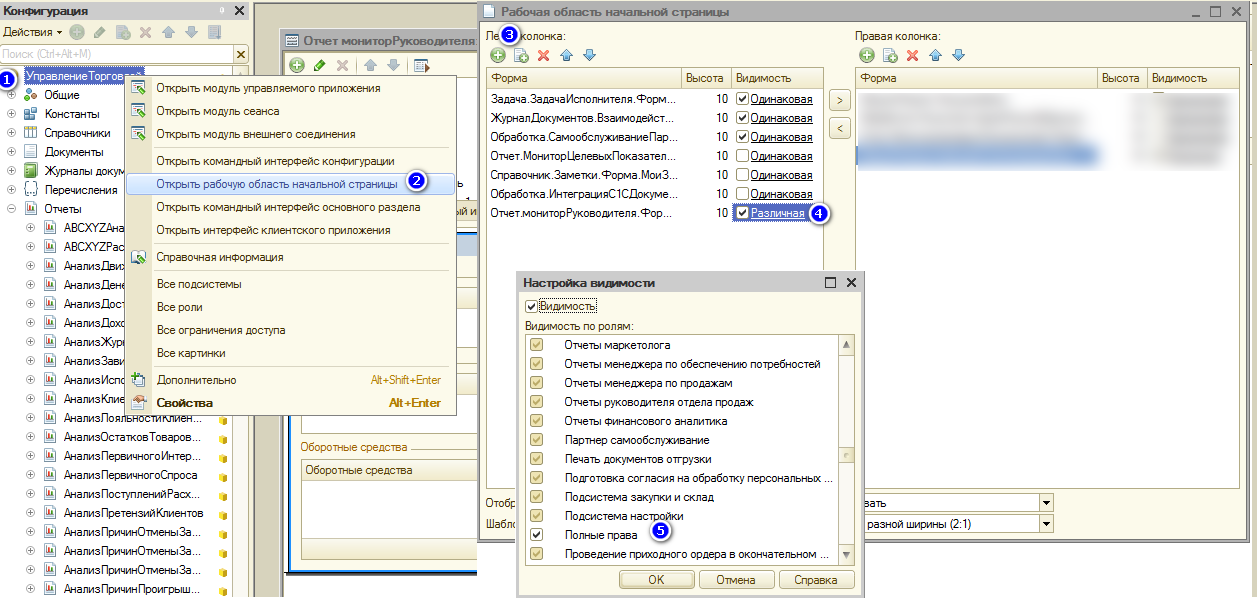Click move down arrow in left column toolbar
Screen dimensions: 1257x598
(590, 55)
